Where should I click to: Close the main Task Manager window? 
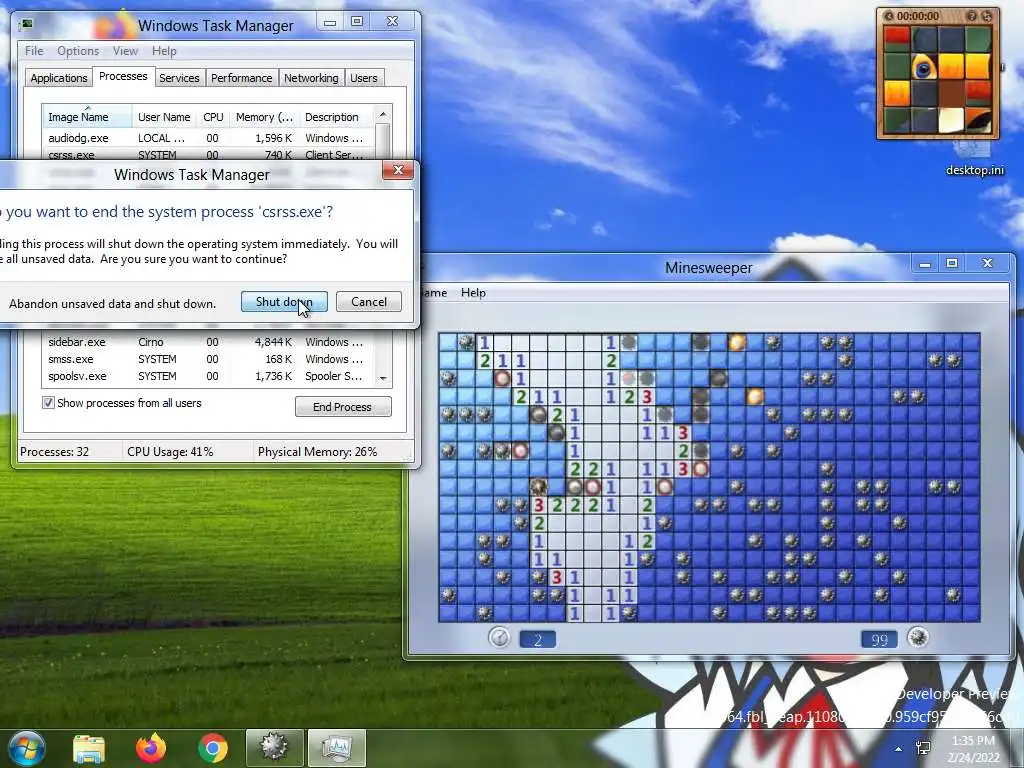(392, 22)
